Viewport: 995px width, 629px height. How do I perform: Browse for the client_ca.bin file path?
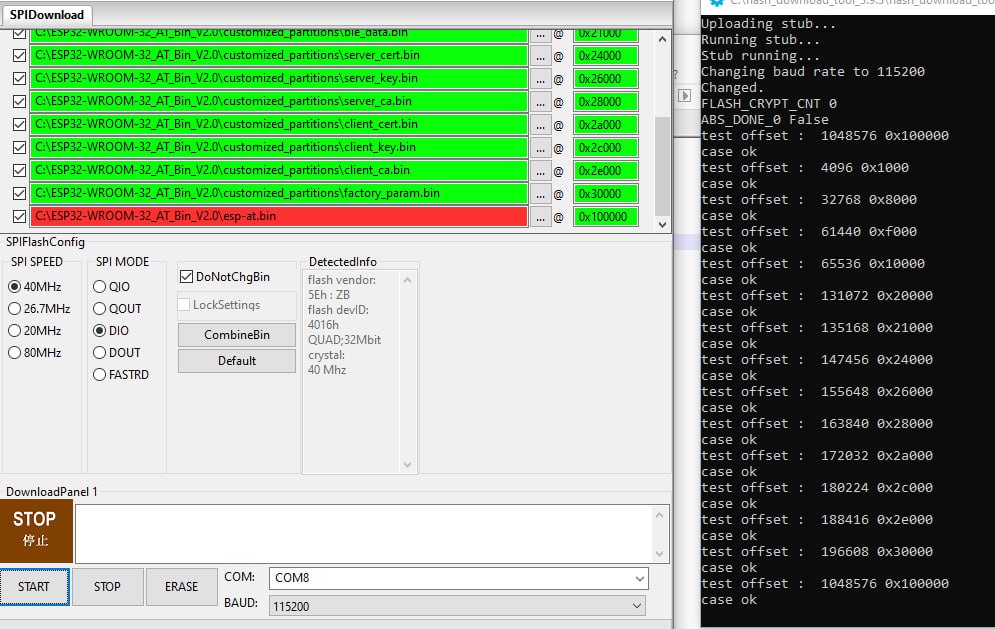tap(540, 170)
